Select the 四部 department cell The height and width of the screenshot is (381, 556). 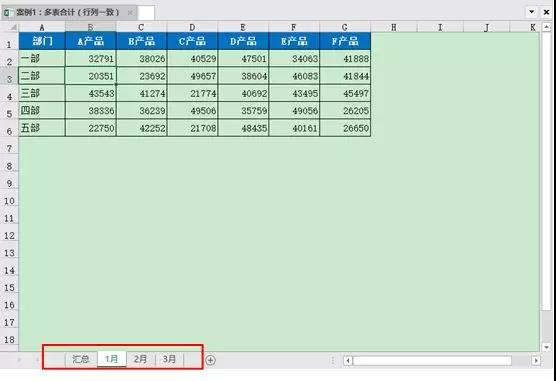pos(42,110)
